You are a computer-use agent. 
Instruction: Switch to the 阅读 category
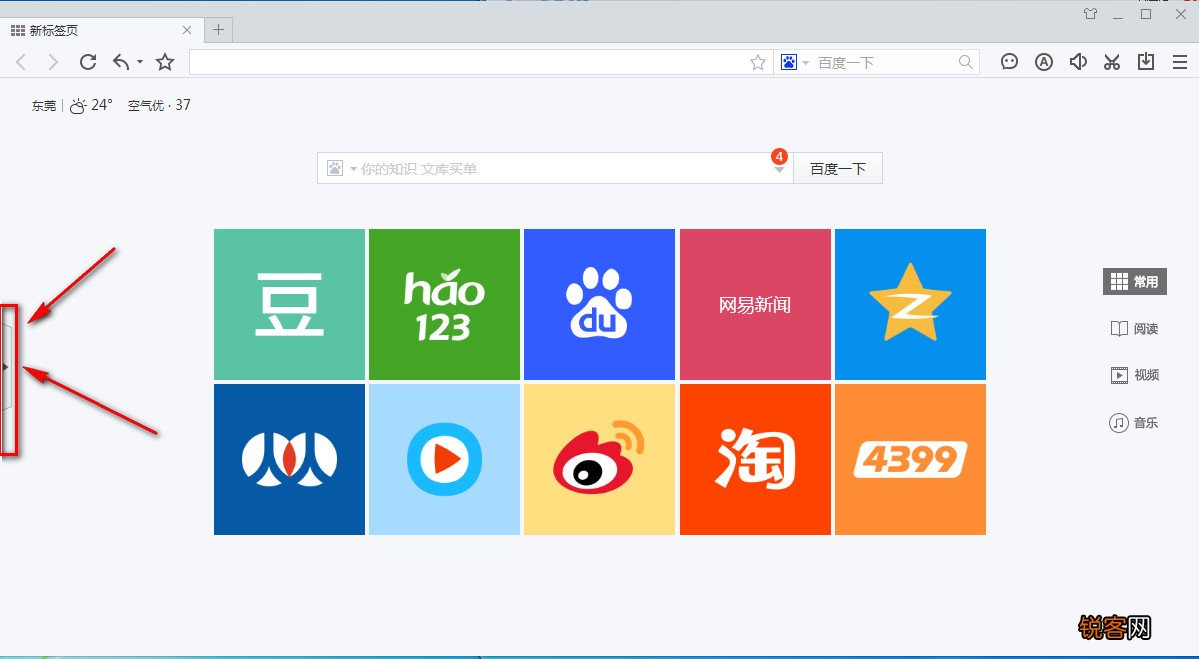[x=1135, y=329]
